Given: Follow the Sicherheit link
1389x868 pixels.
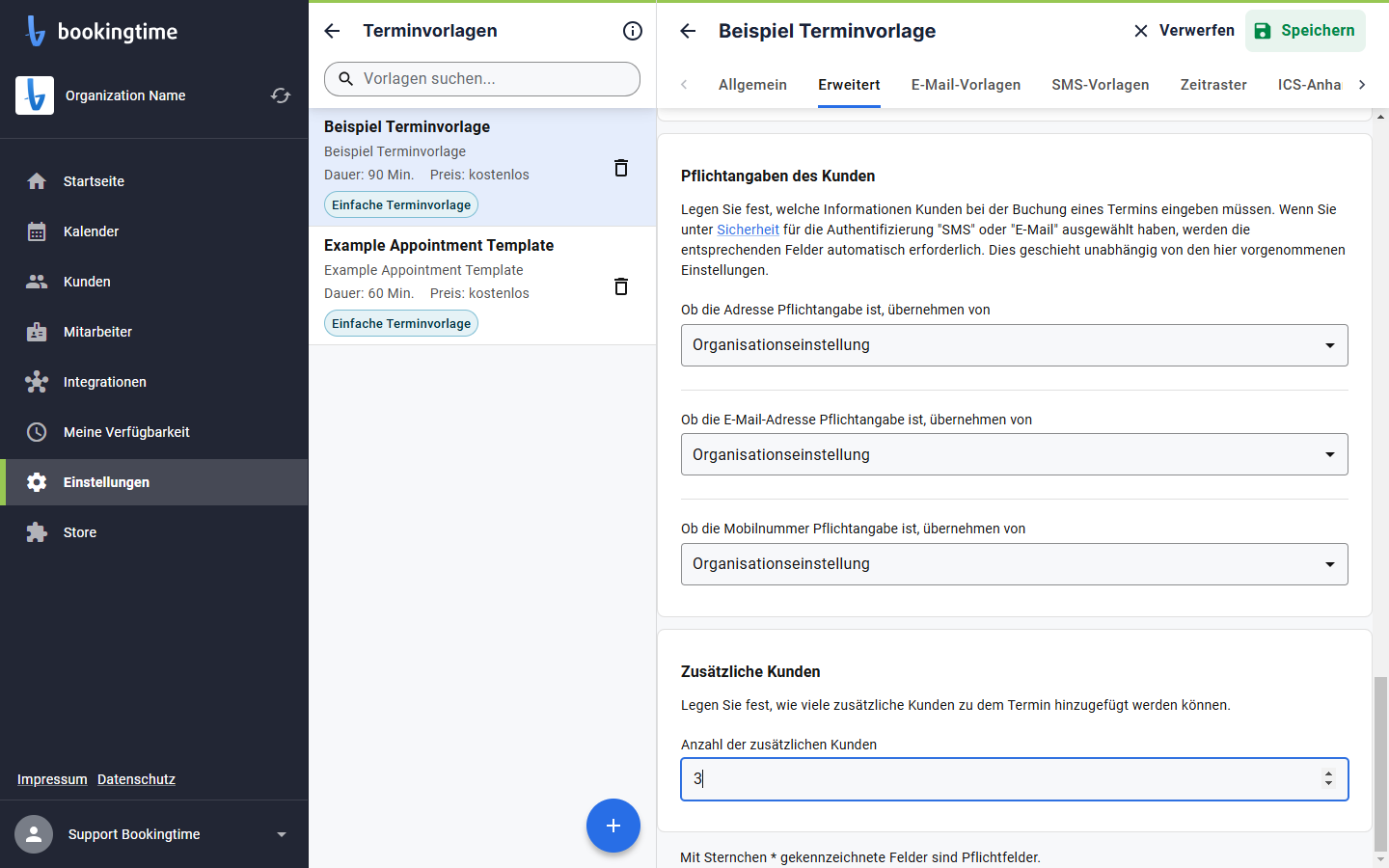Looking at the screenshot, I should click(748, 230).
